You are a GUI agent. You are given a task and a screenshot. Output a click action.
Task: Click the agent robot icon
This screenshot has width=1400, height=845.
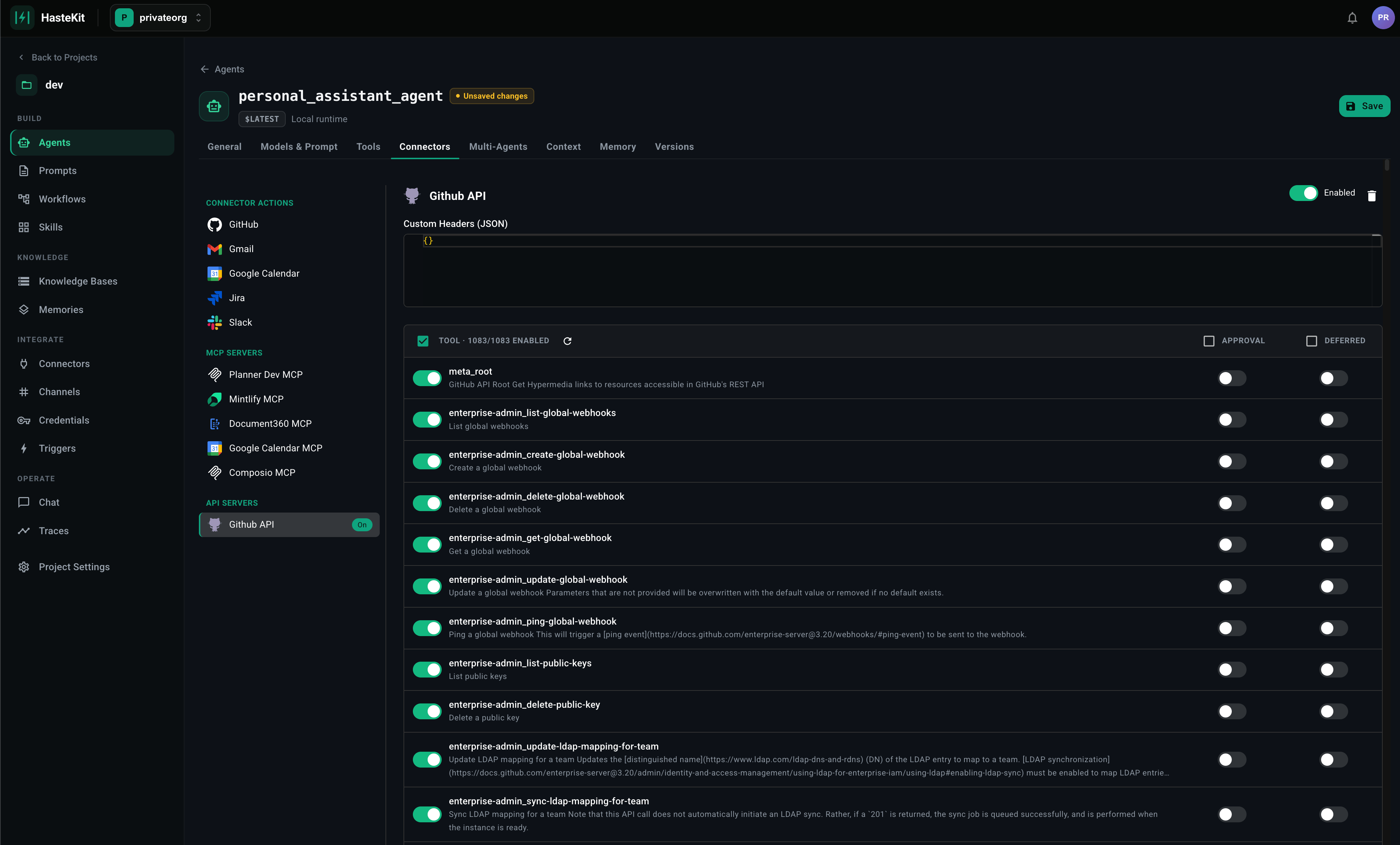tap(214, 106)
